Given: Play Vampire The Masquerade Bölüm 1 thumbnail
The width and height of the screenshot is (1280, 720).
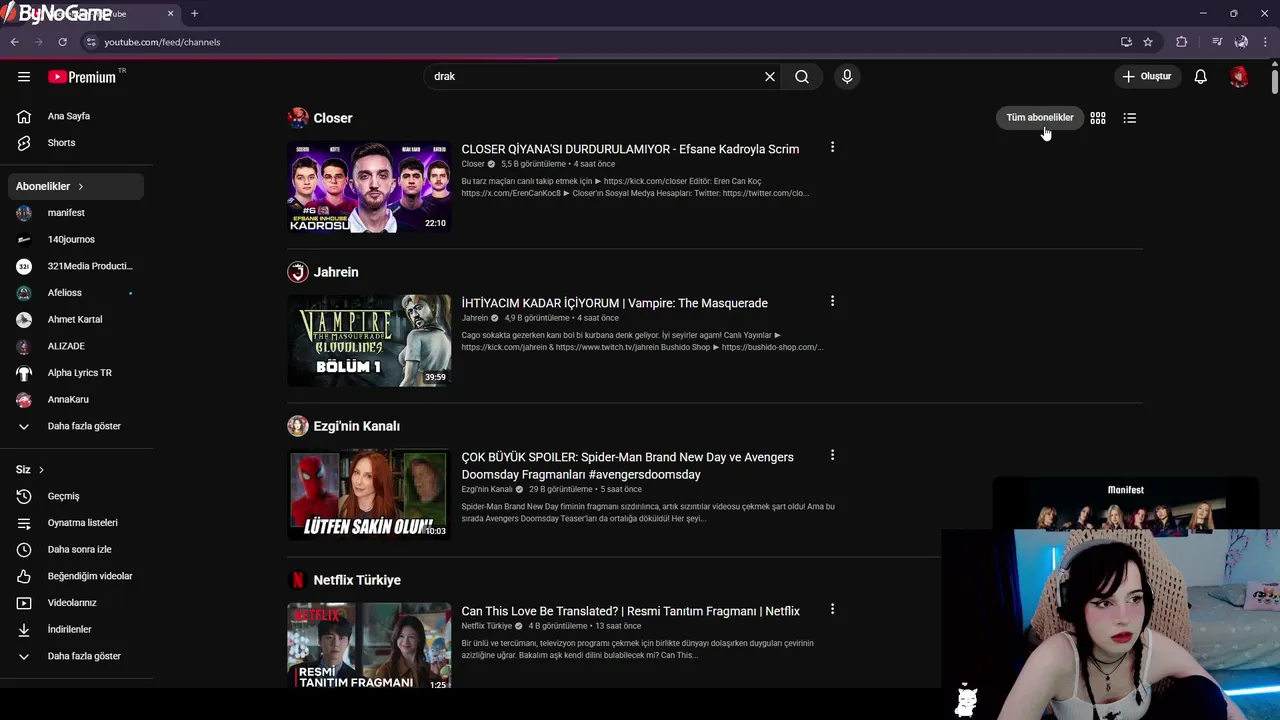Looking at the screenshot, I should coord(369,341).
